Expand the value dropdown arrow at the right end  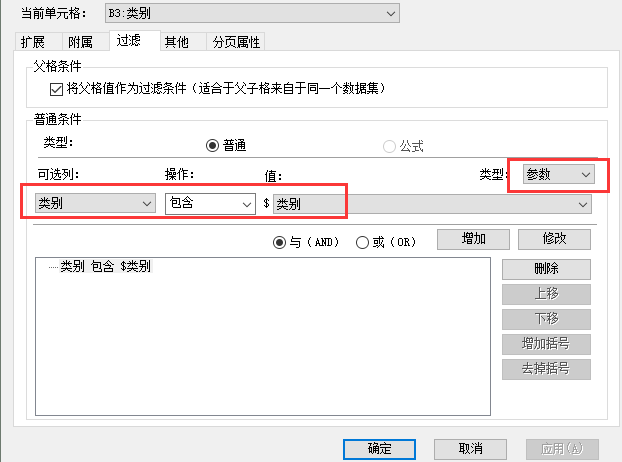pos(582,205)
